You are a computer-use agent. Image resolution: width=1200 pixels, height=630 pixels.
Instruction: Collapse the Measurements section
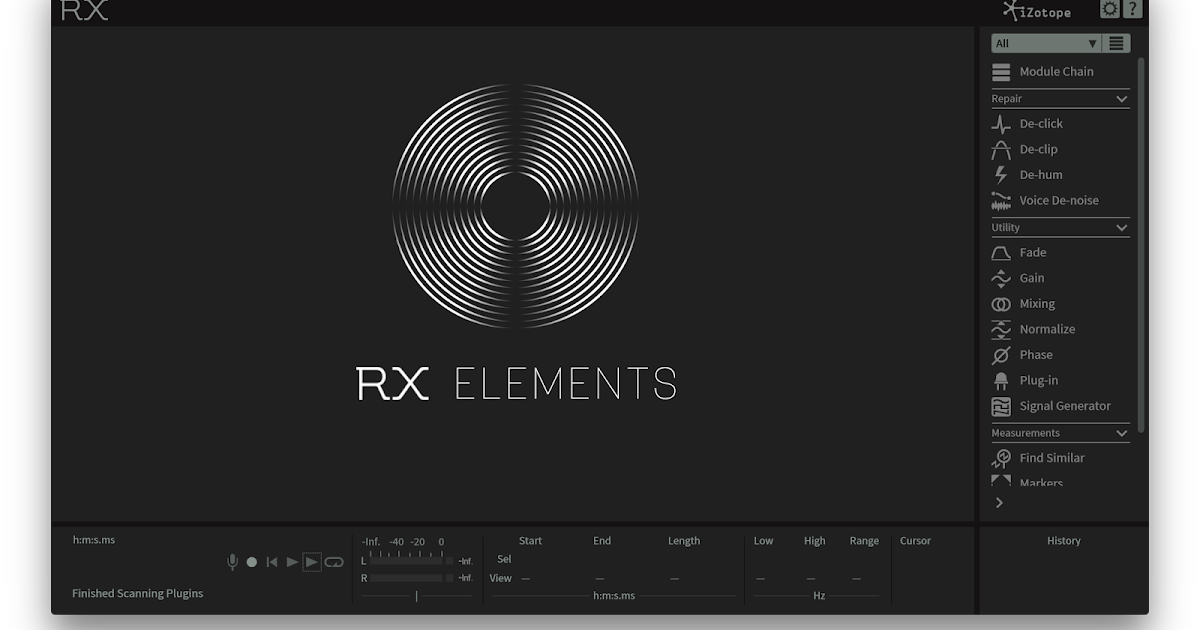pos(1122,433)
